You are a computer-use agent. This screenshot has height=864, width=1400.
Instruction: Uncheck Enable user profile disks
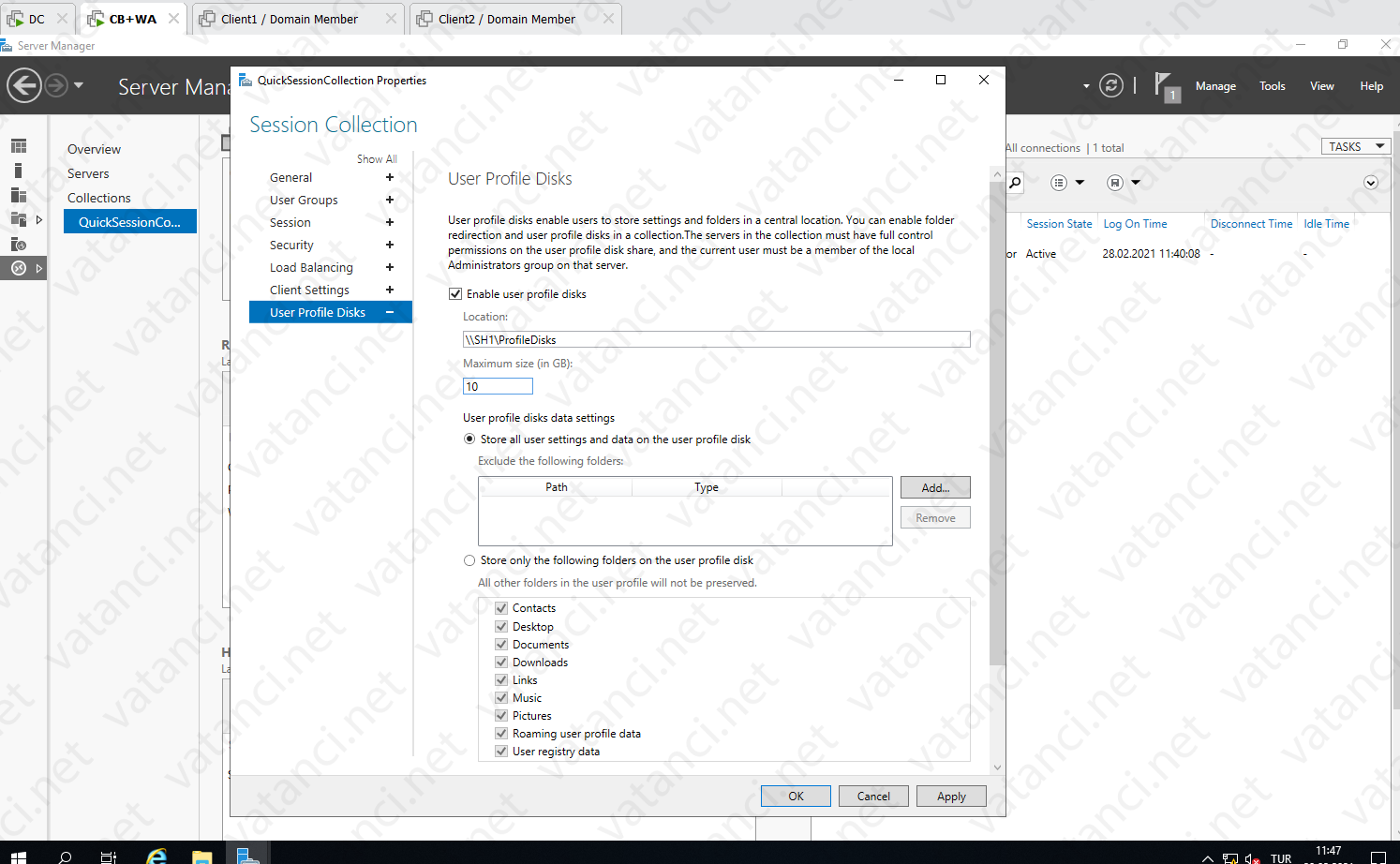point(455,293)
